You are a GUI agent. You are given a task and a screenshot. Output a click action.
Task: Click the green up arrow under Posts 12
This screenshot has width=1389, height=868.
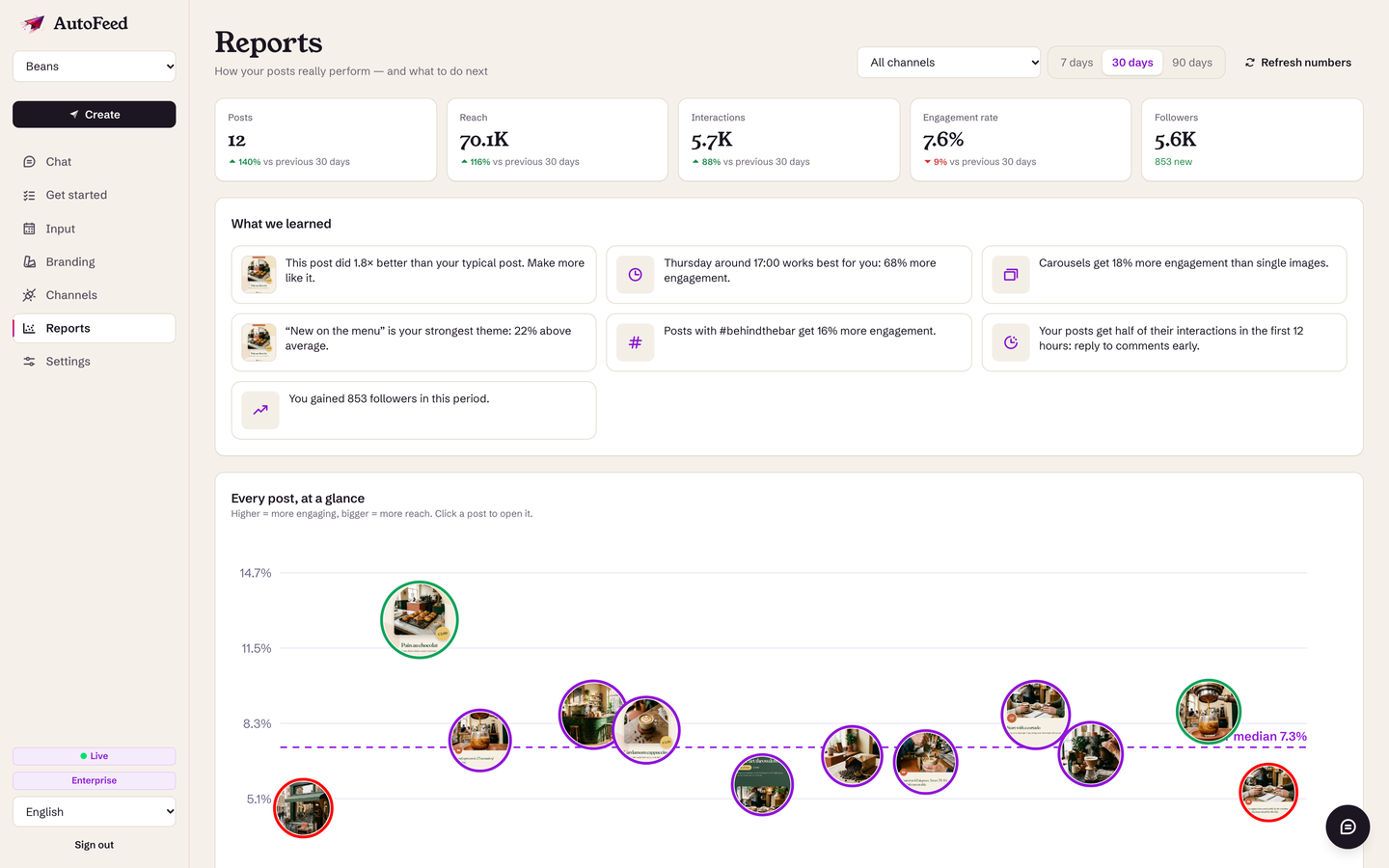coord(232,162)
